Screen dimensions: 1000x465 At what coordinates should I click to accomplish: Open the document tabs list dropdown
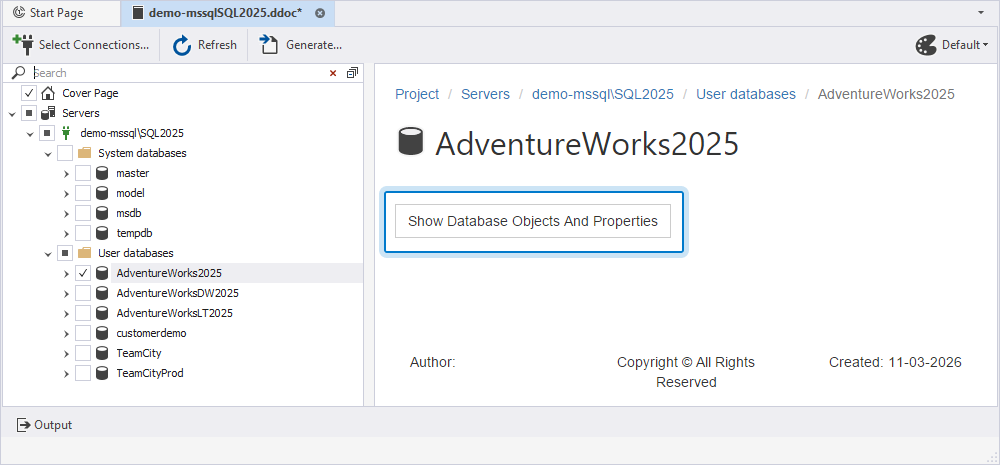tap(980, 13)
